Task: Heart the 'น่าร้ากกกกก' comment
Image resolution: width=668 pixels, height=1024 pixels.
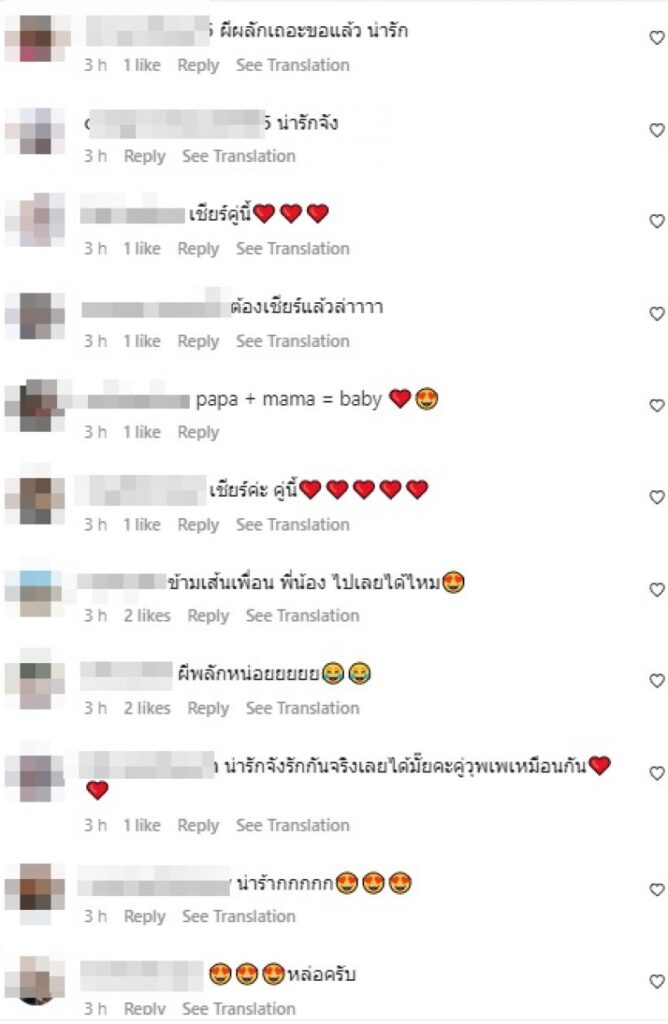Action: pos(656,889)
